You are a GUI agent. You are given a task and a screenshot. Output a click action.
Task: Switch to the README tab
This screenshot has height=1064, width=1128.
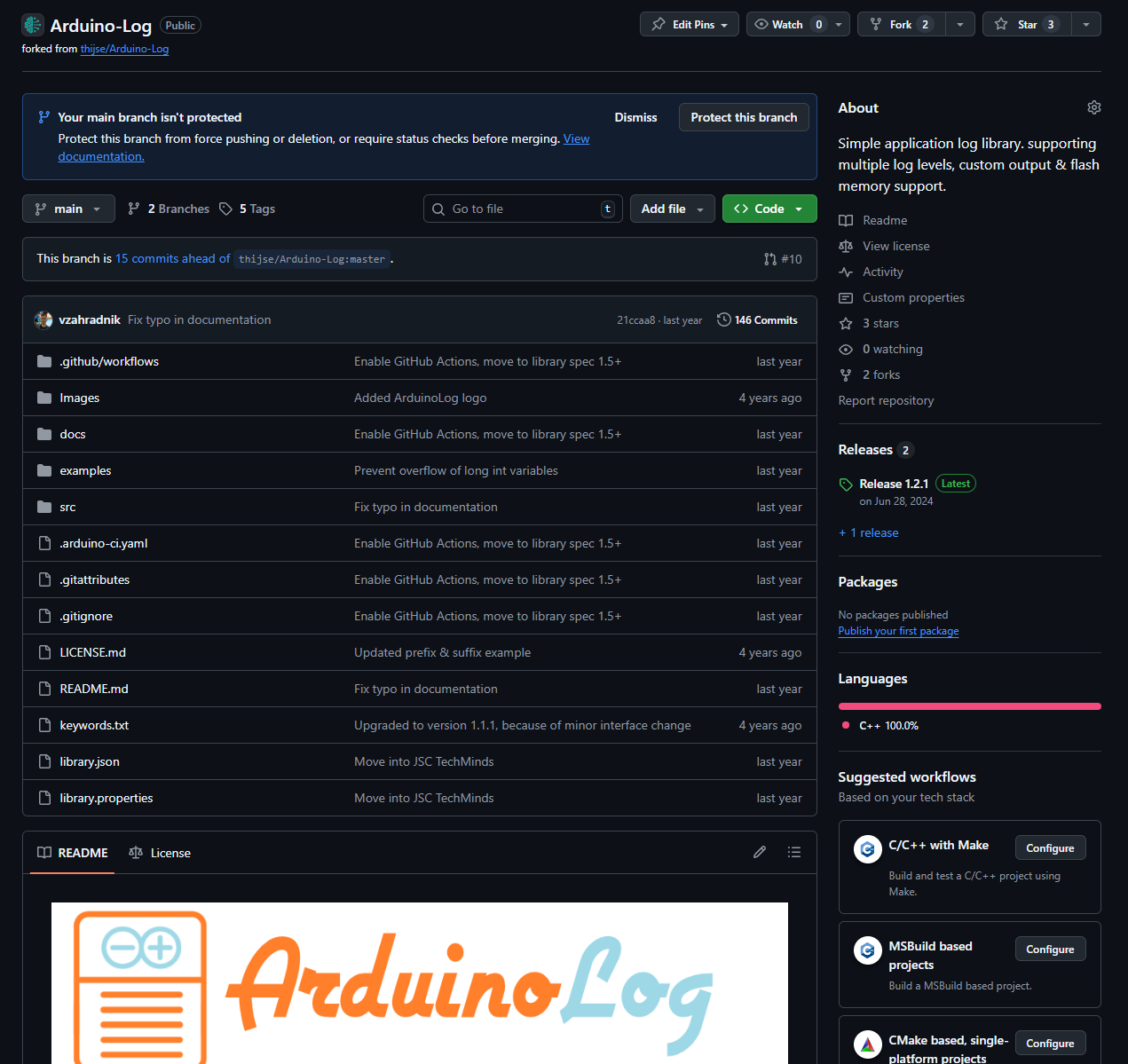click(x=72, y=853)
